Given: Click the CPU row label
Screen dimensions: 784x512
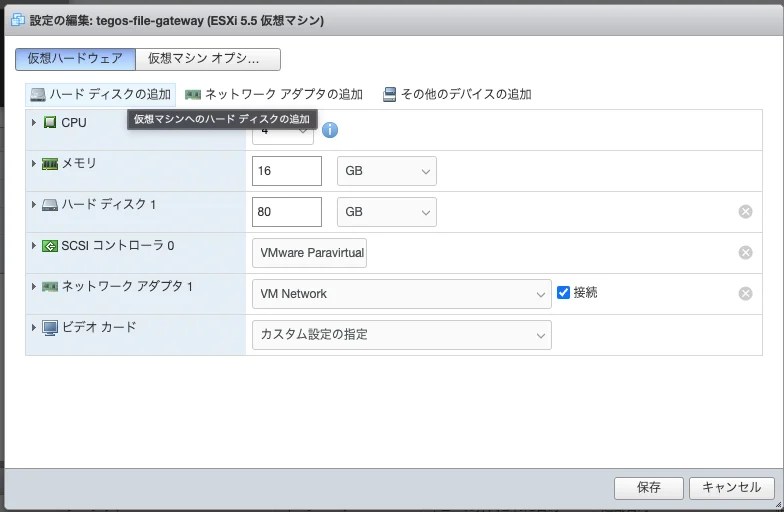Looking at the screenshot, I should pos(74,122).
